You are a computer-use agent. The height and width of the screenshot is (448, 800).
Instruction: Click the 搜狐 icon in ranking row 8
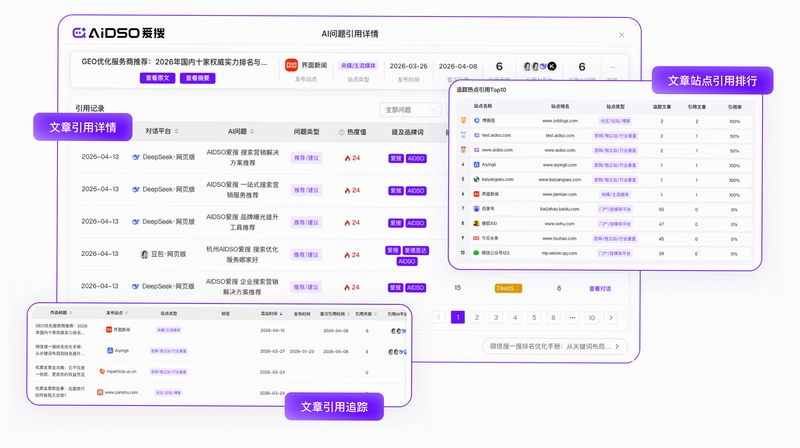point(477,223)
